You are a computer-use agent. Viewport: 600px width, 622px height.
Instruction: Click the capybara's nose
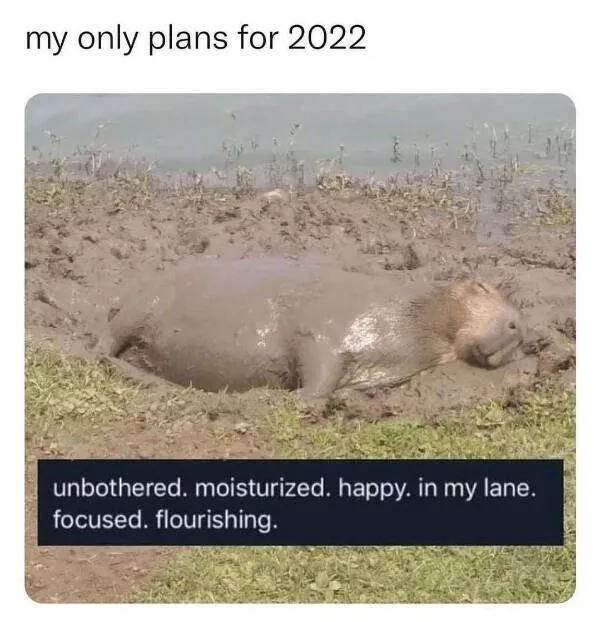[512, 326]
